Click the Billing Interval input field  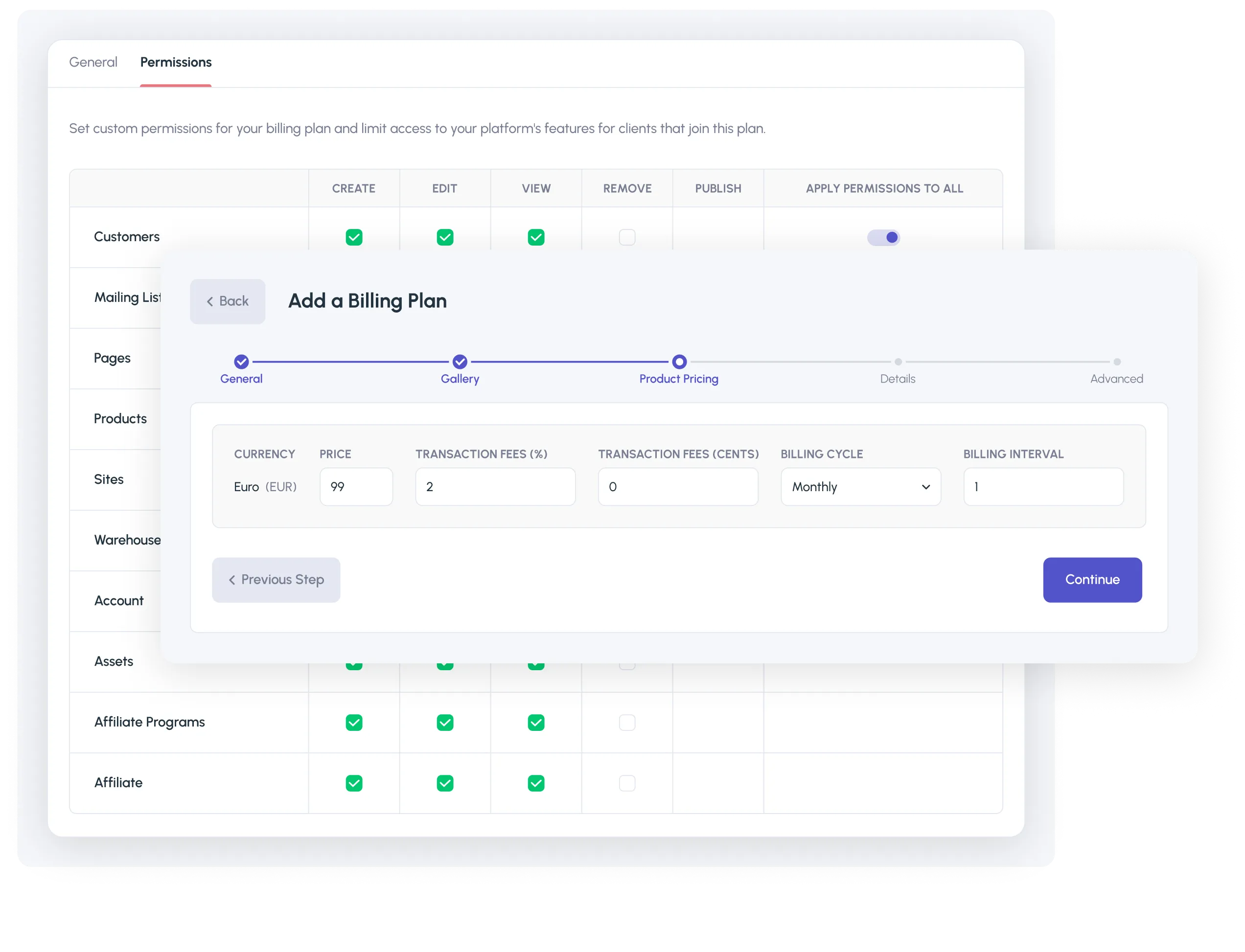[1043, 487]
